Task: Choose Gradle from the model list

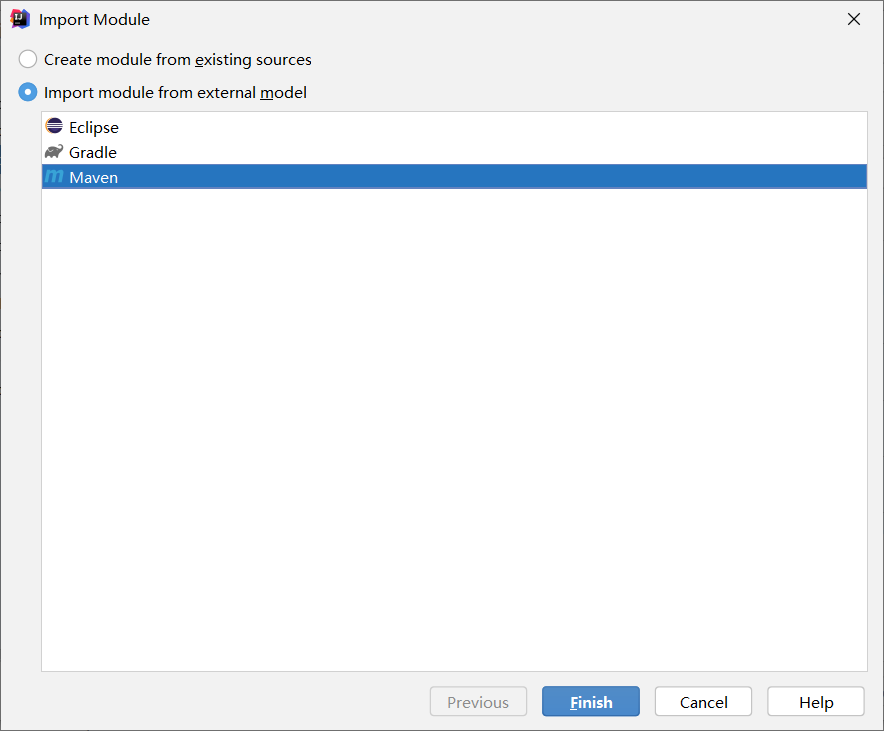Action: [x=93, y=151]
